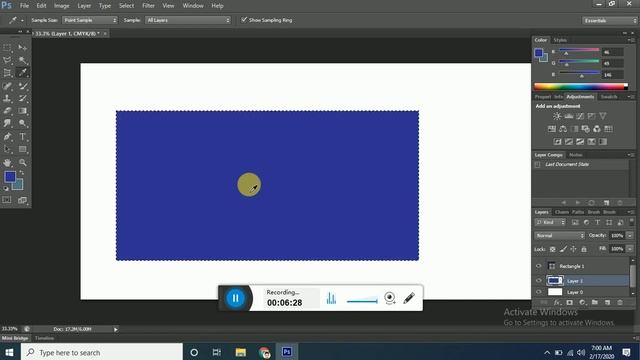The image size is (640, 360).
Task: Toggle Quick Mask mode icon
Action: (x=7, y=200)
